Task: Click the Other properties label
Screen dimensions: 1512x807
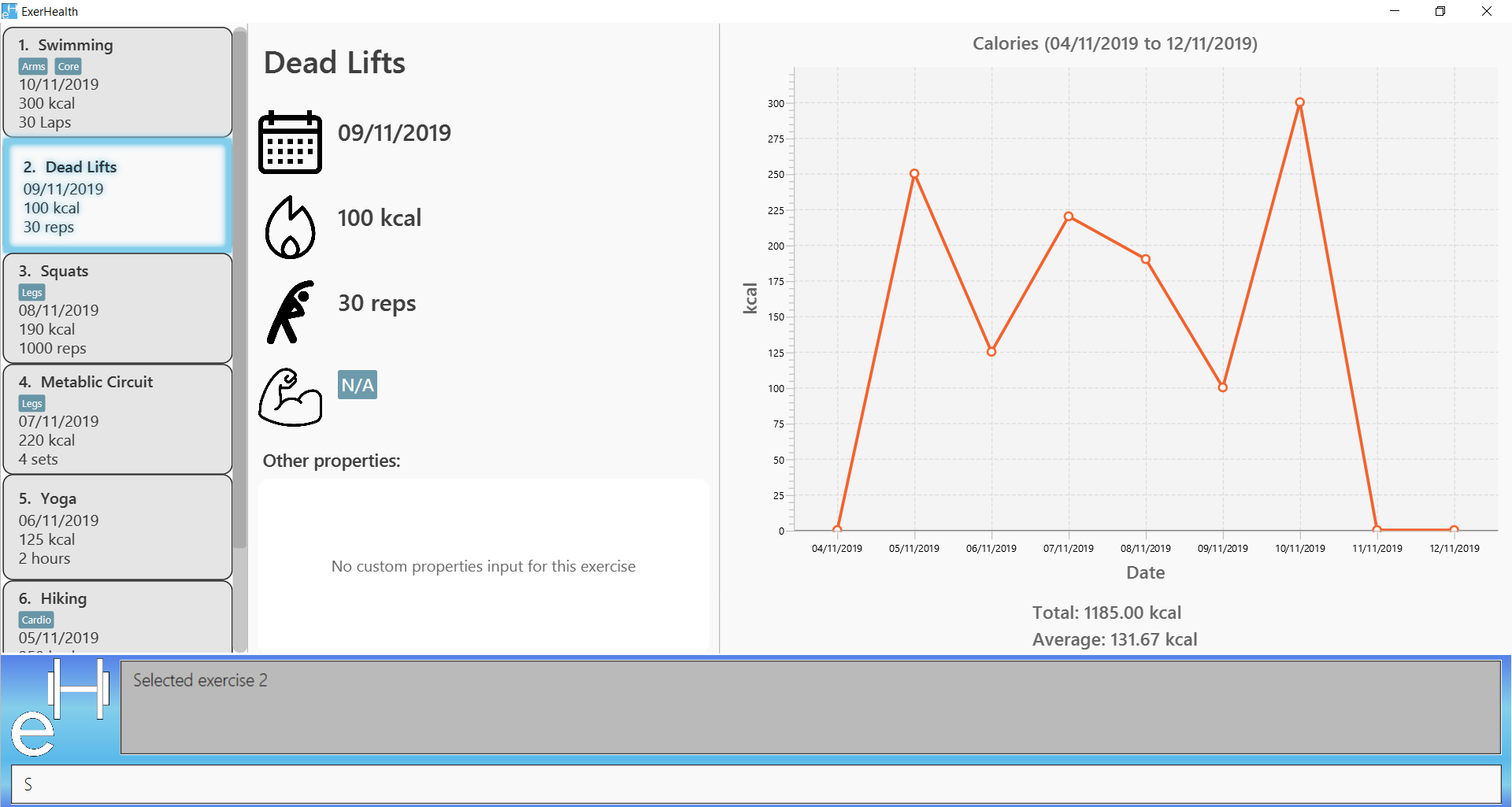Action: (332, 461)
